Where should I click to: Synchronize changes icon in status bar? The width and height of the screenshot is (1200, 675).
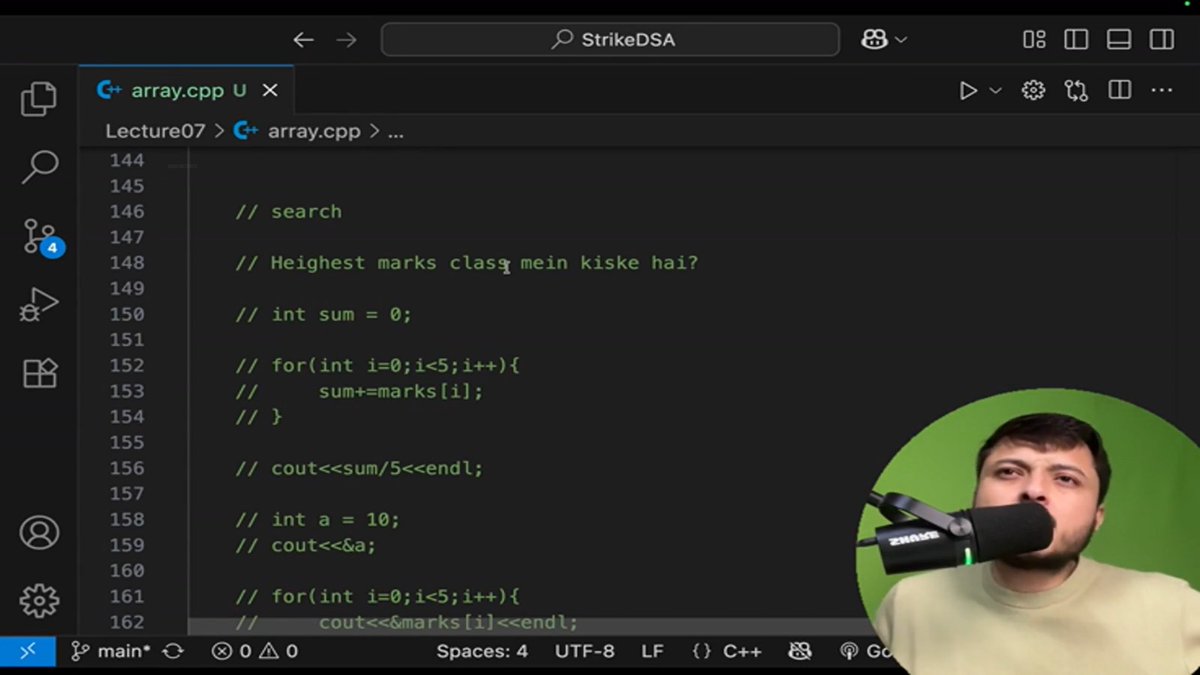(x=173, y=651)
